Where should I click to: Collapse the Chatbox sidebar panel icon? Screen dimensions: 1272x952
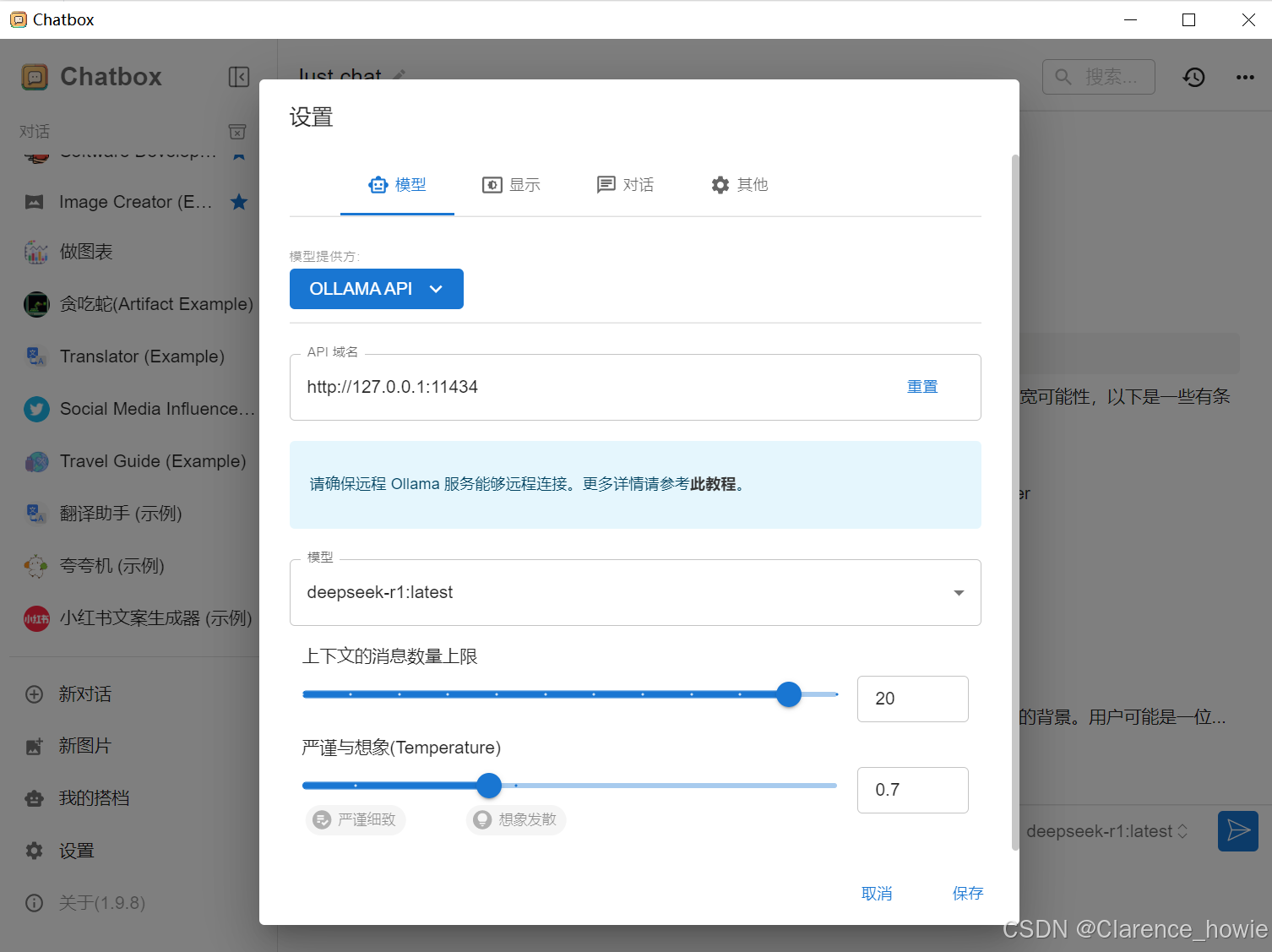click(x=239, y=77)
